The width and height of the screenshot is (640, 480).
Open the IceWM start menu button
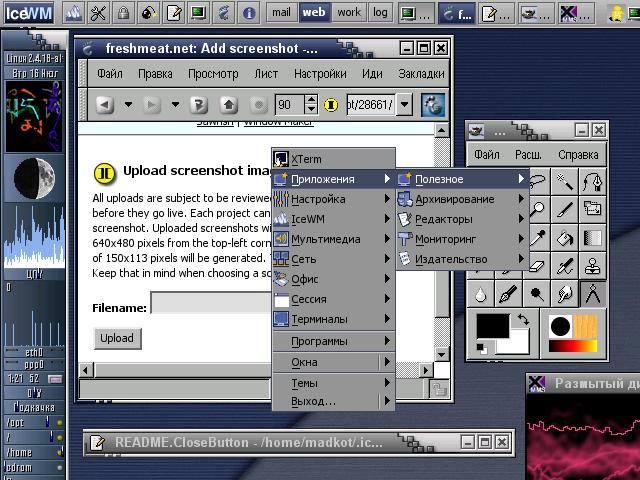pyautogui.click(x=29, y=13)
